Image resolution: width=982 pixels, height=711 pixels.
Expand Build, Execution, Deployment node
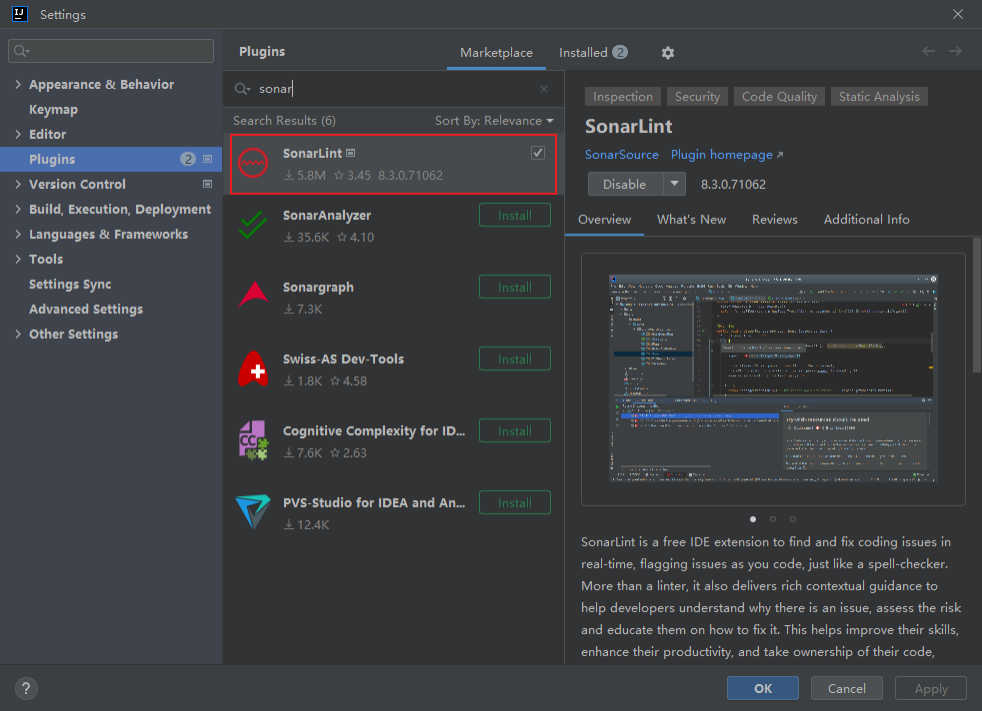18,209
